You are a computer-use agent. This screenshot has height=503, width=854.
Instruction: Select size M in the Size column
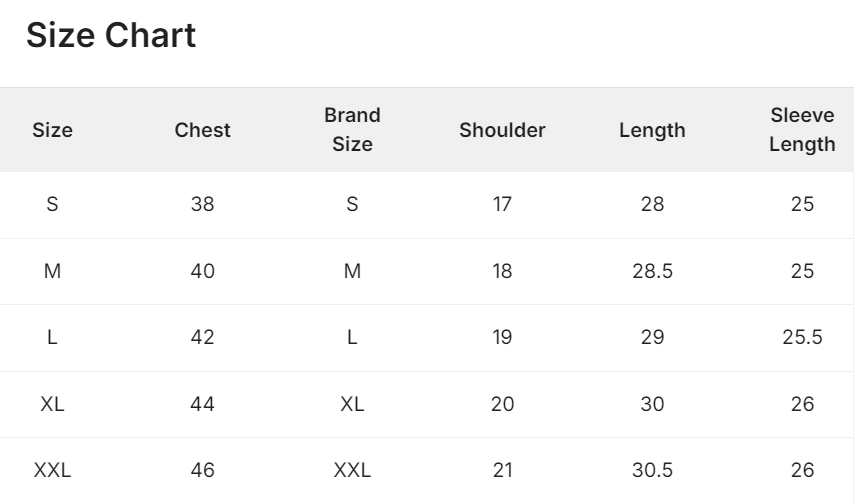[x=52, y=271]
